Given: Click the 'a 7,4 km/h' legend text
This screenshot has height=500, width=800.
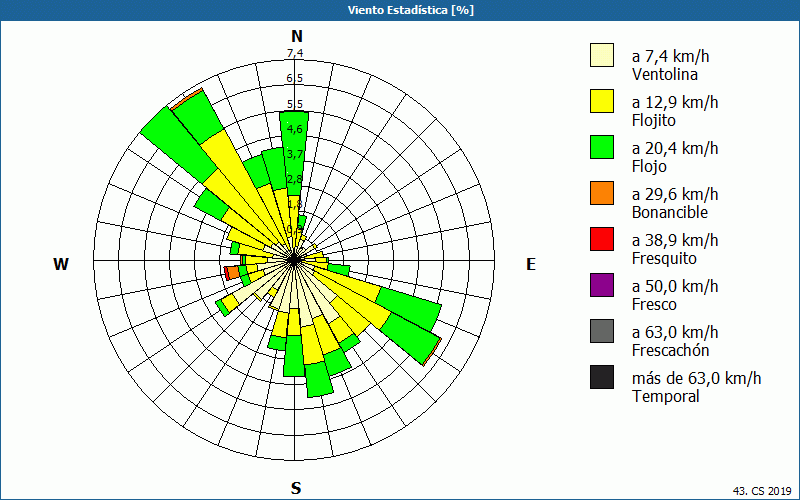Looking at the screenshot, I should 670,56.
